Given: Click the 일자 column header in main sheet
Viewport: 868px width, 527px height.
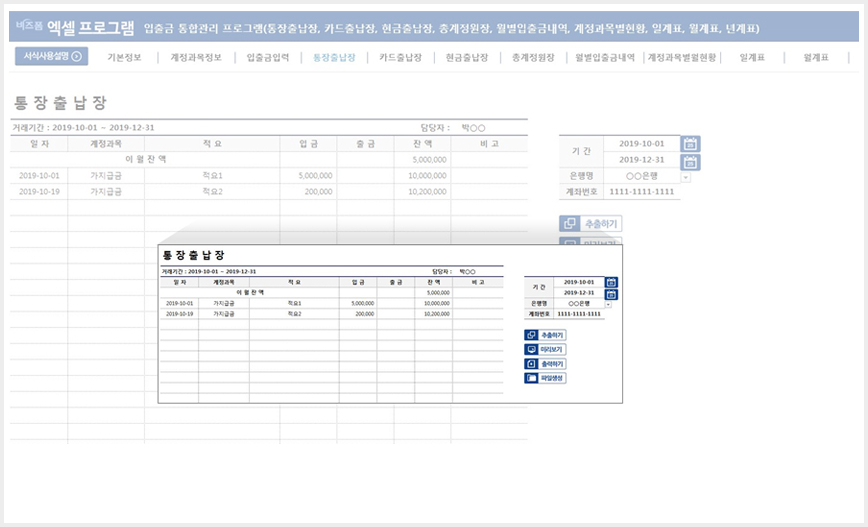Looking at the screenshot, I should (39, 143).
